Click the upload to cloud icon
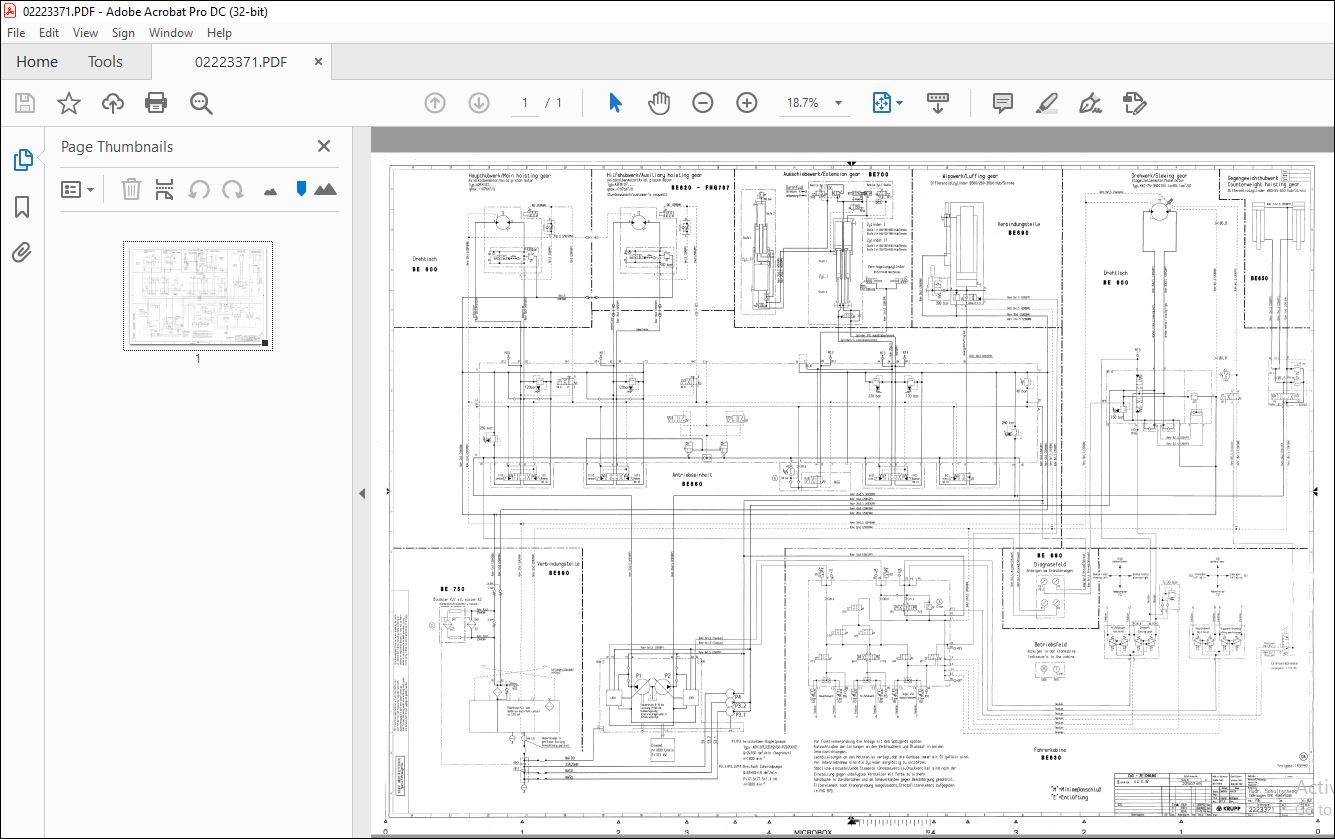Screen dimensions: 1335x839 pos(112,103)
